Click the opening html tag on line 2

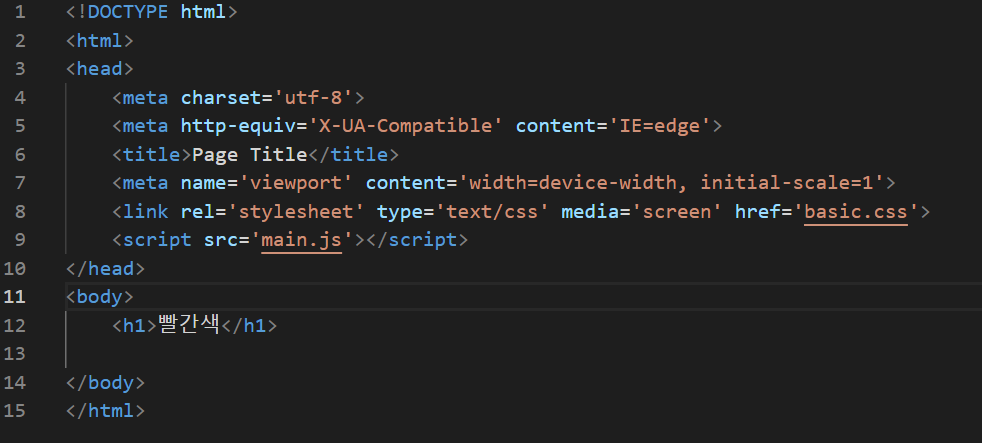[100, 41]
